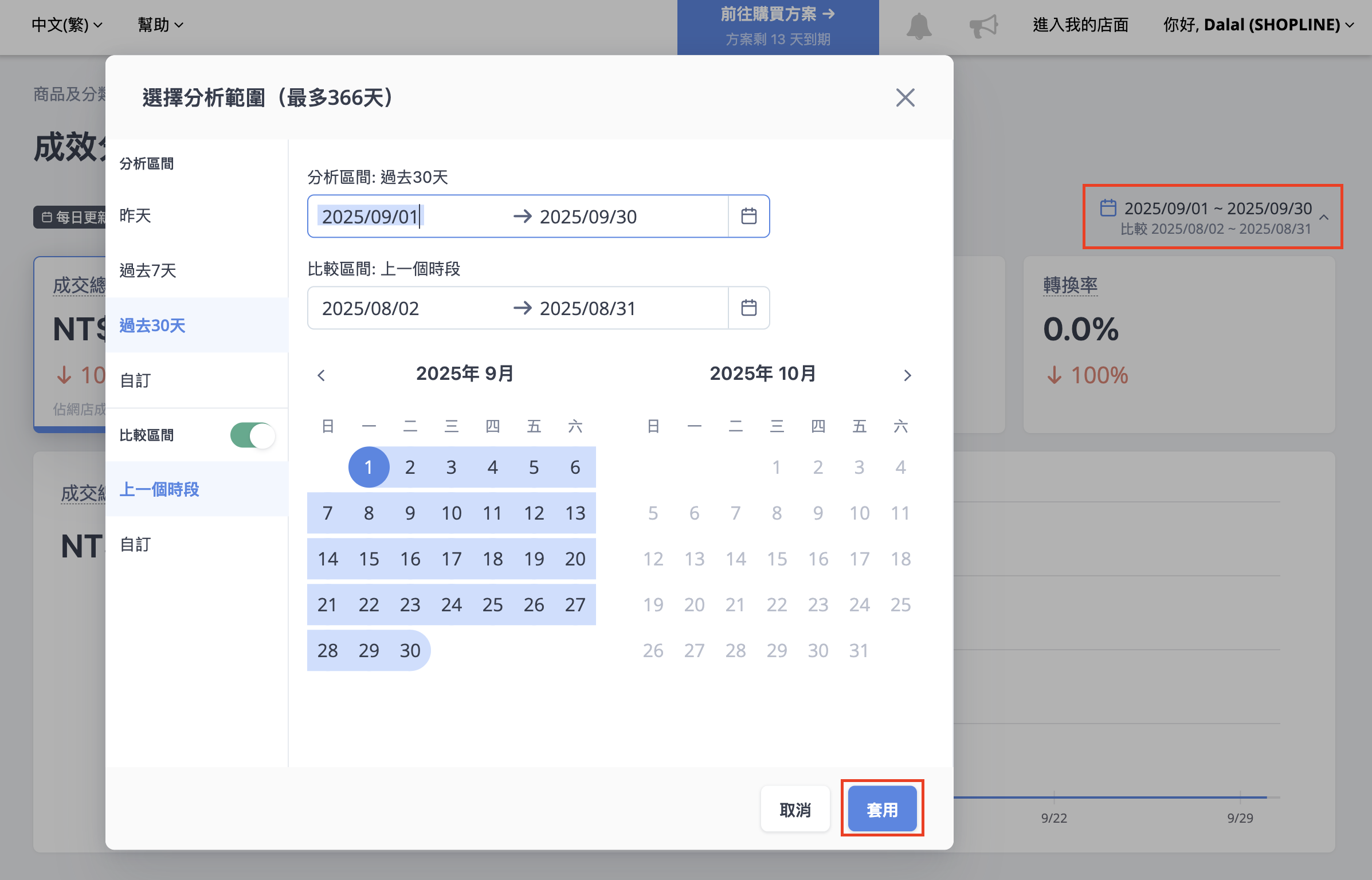Select the 過去30天 range preset

tap(197, 325)
